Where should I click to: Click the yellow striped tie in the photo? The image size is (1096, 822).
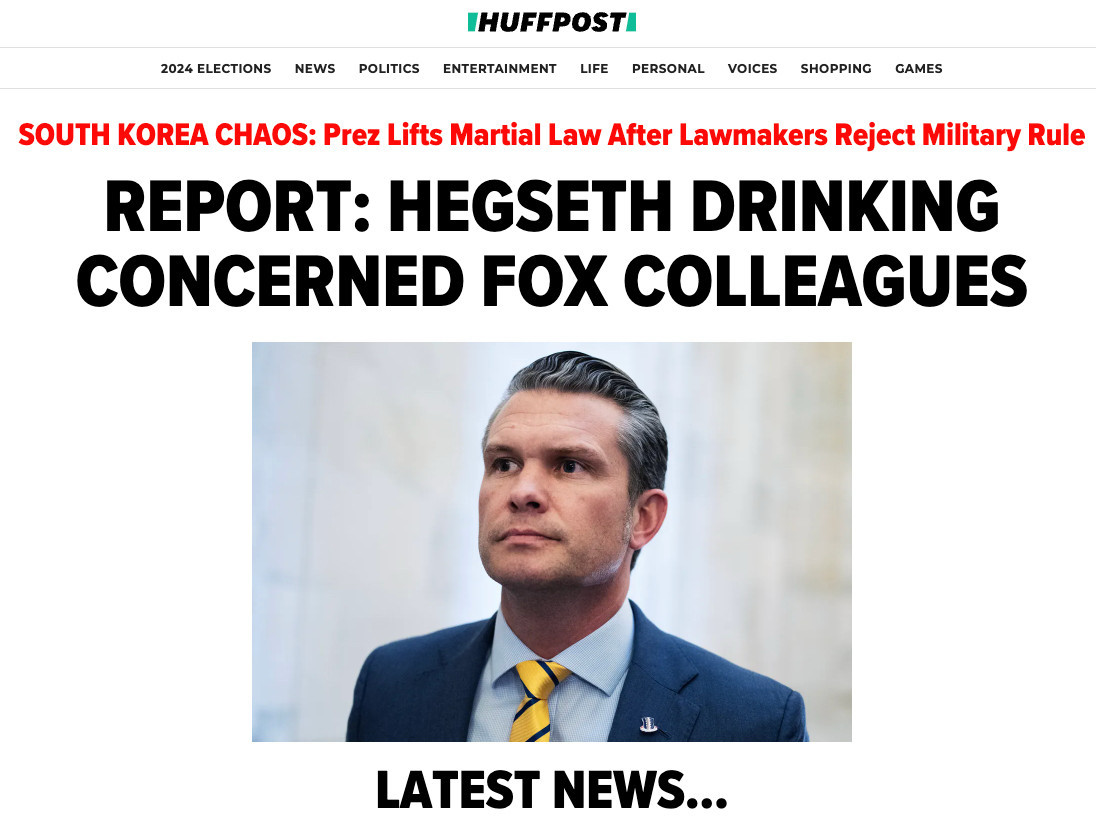536,701
